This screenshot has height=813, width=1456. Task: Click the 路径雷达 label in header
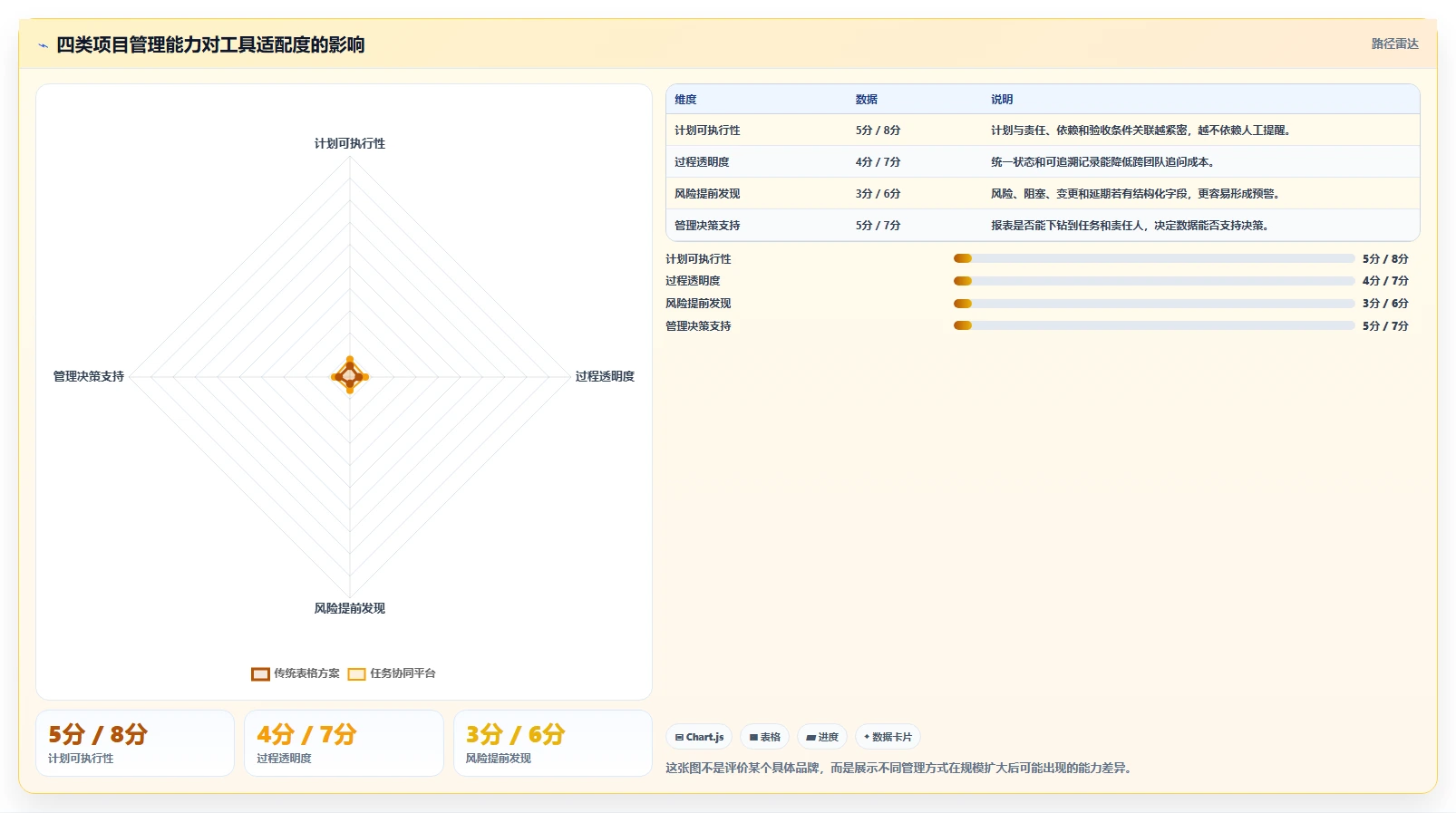[1394, 44]
